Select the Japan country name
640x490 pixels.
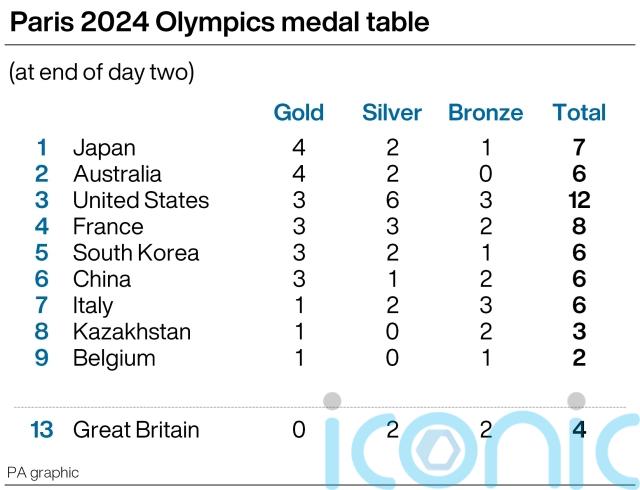[x=104, y=148]
